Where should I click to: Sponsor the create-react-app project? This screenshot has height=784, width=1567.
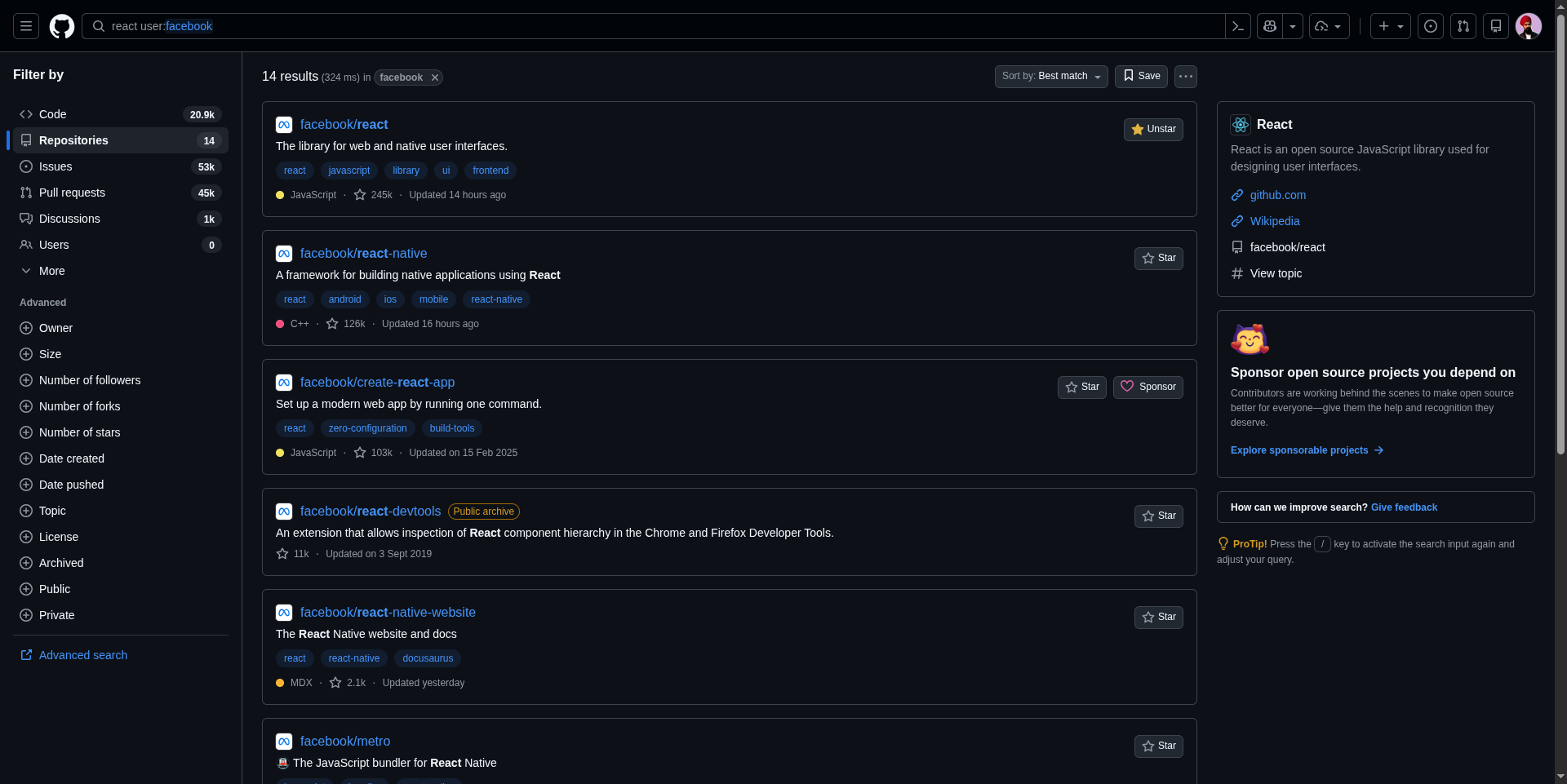pyautogui.click(x=1148, y=388)
